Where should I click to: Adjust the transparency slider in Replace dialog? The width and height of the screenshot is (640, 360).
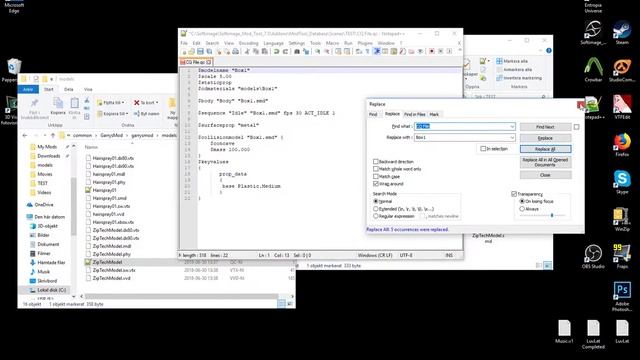coord(552,215)
